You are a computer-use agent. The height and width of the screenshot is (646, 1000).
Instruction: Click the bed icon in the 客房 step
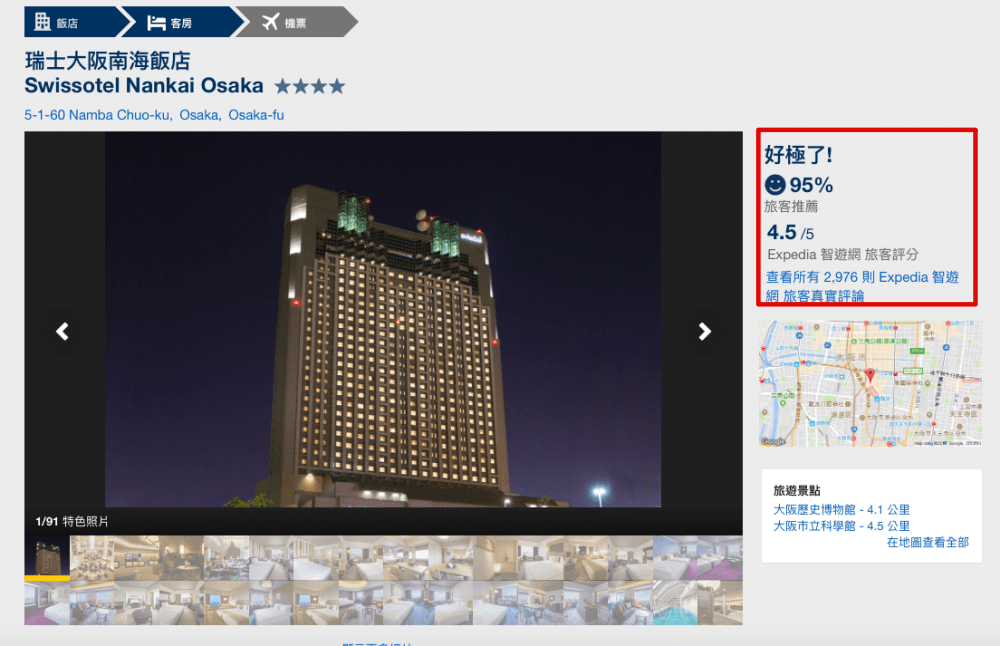coord(156,23)
